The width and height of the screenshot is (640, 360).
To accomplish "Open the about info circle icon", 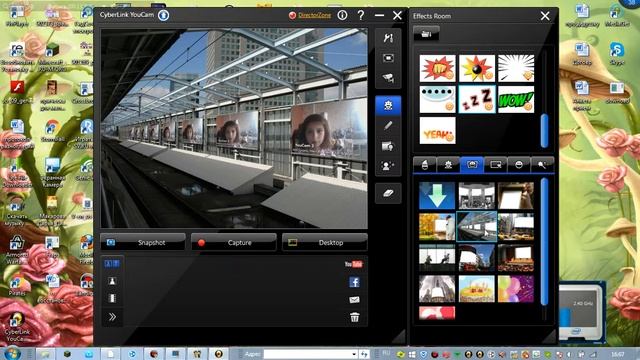I will pos(342,16).
